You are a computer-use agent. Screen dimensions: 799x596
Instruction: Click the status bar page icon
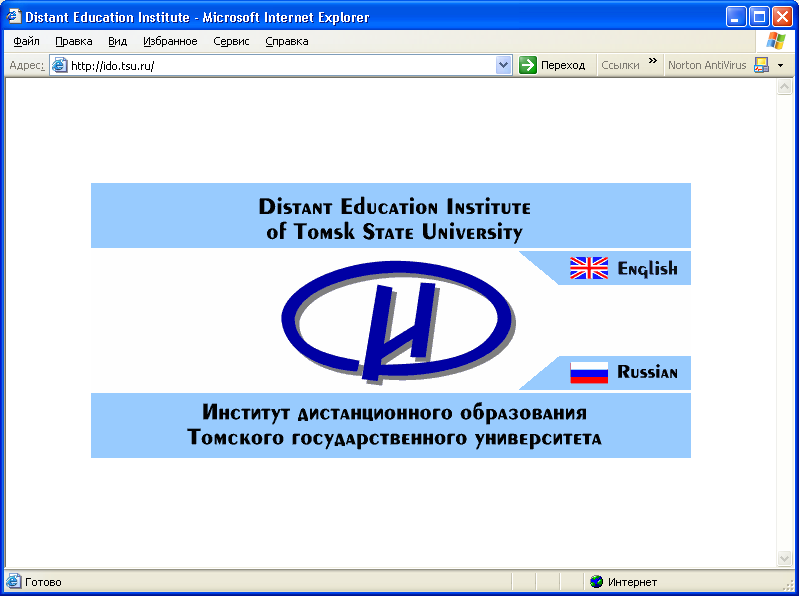click(x=13, y=581)
